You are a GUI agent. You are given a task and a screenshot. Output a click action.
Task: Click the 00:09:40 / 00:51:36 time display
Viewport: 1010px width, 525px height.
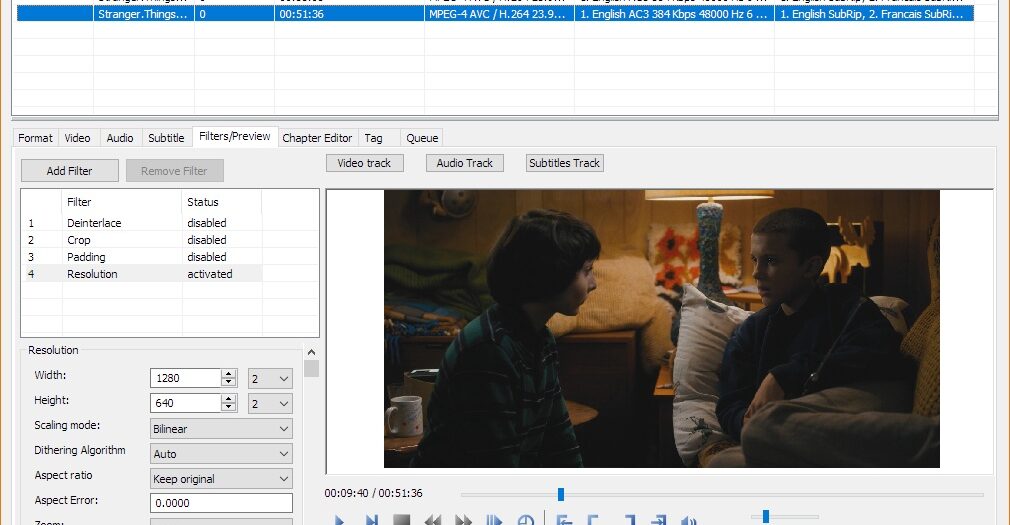click(x=374, y=493)
